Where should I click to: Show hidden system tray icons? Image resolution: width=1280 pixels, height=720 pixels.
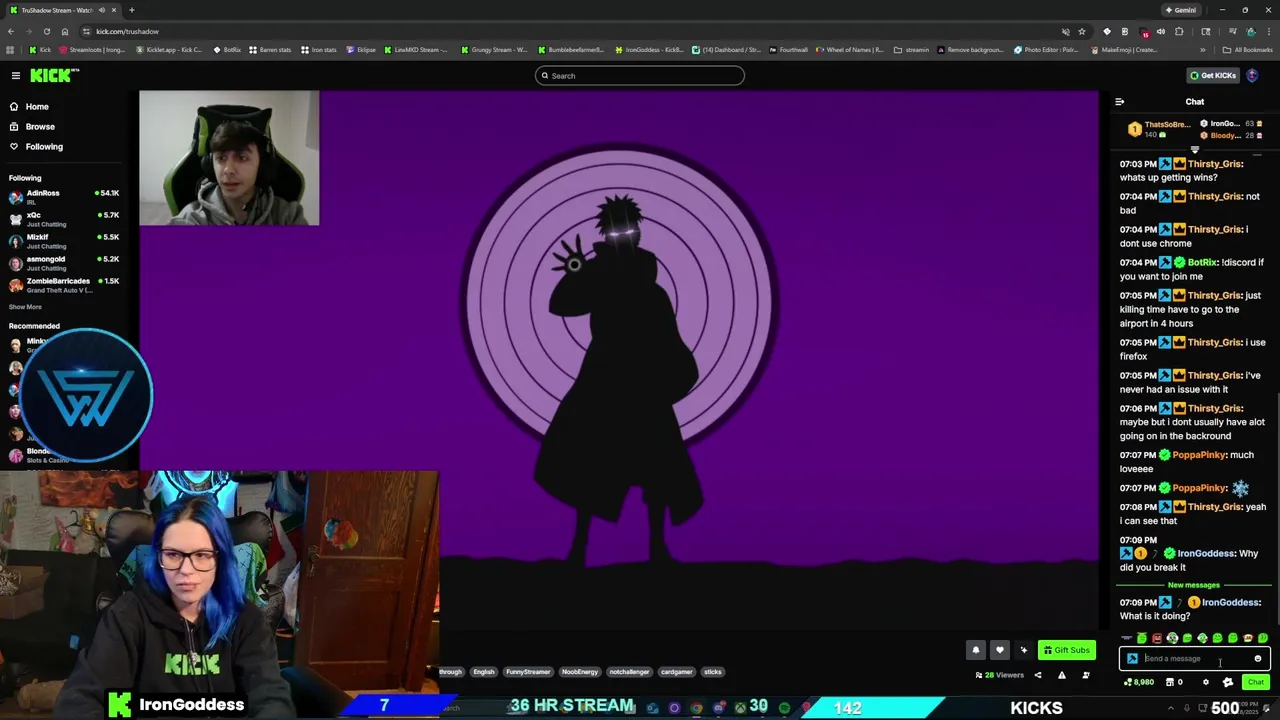point(1171,708)
